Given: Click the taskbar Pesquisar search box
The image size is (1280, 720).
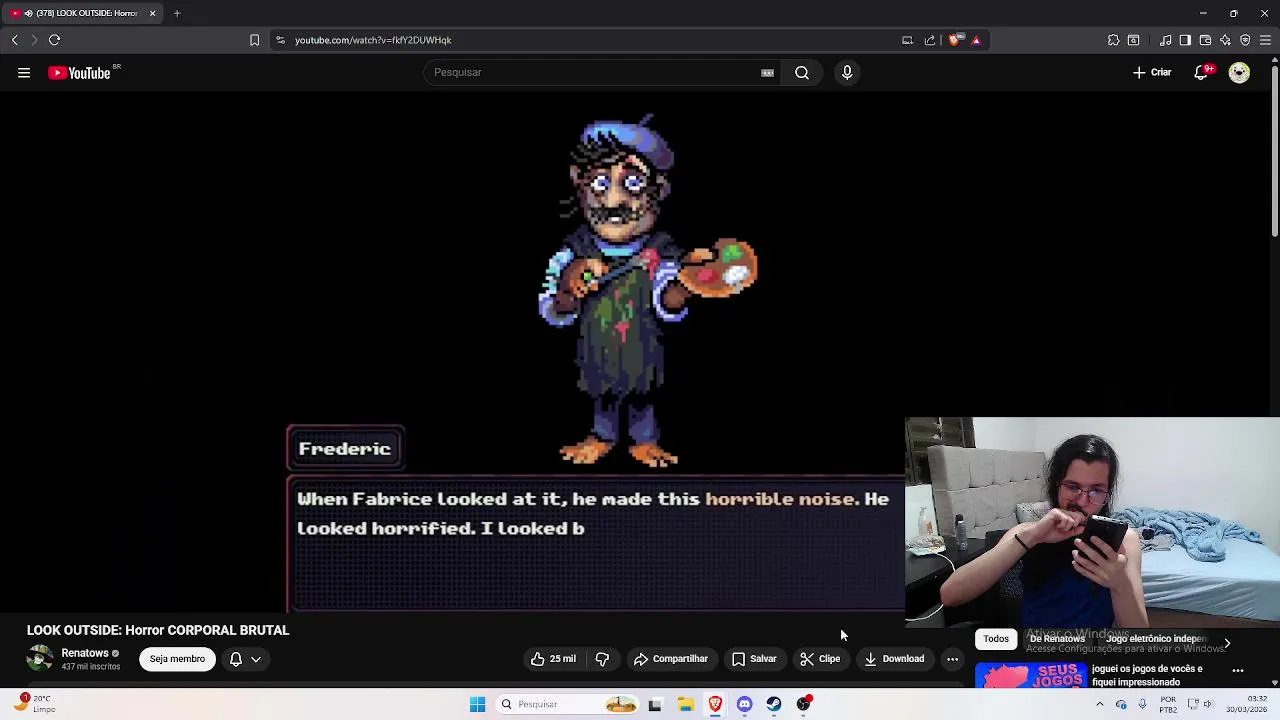Looking at the screenshot, I should (567, 704).
